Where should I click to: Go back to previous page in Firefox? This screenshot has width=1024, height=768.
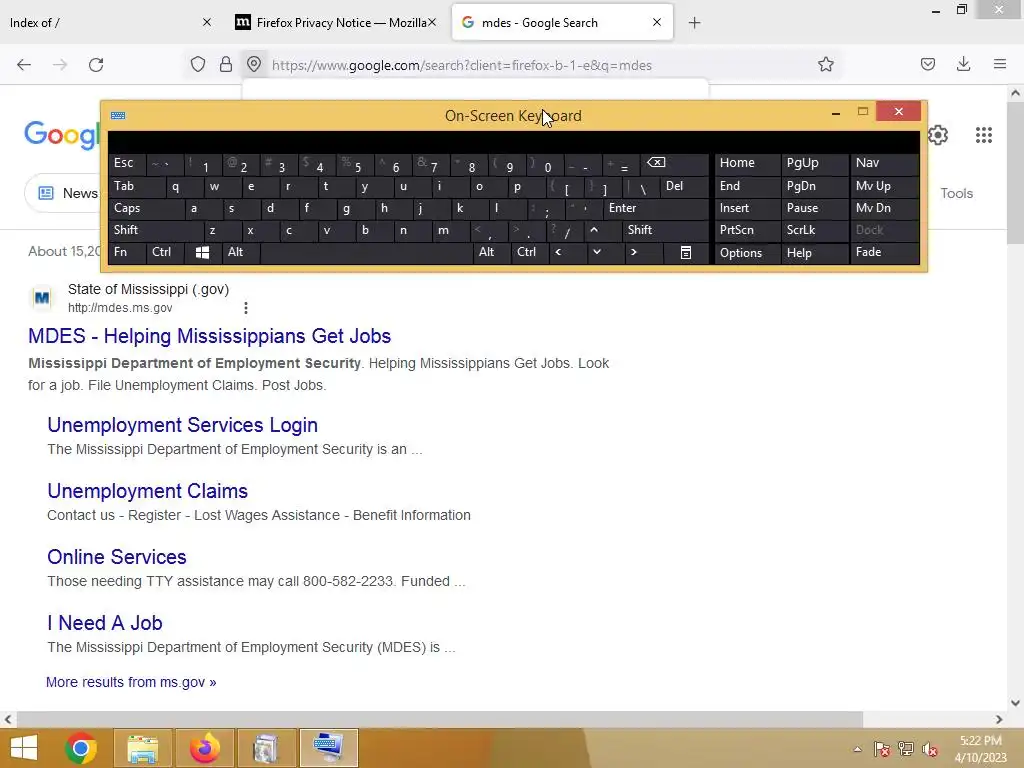(x=24, y=65)
